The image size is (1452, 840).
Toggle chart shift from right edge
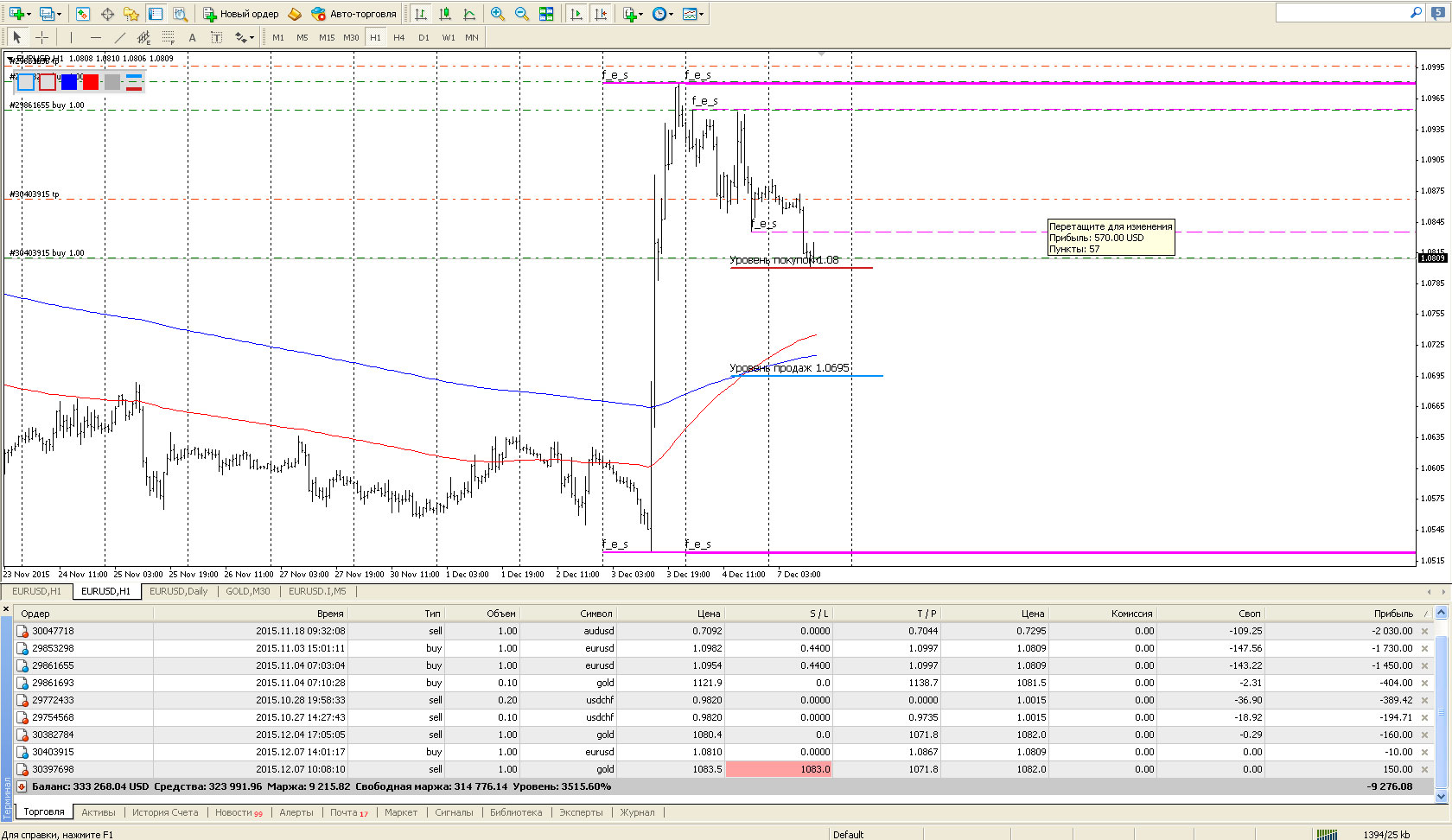click(x=601, y=14)
